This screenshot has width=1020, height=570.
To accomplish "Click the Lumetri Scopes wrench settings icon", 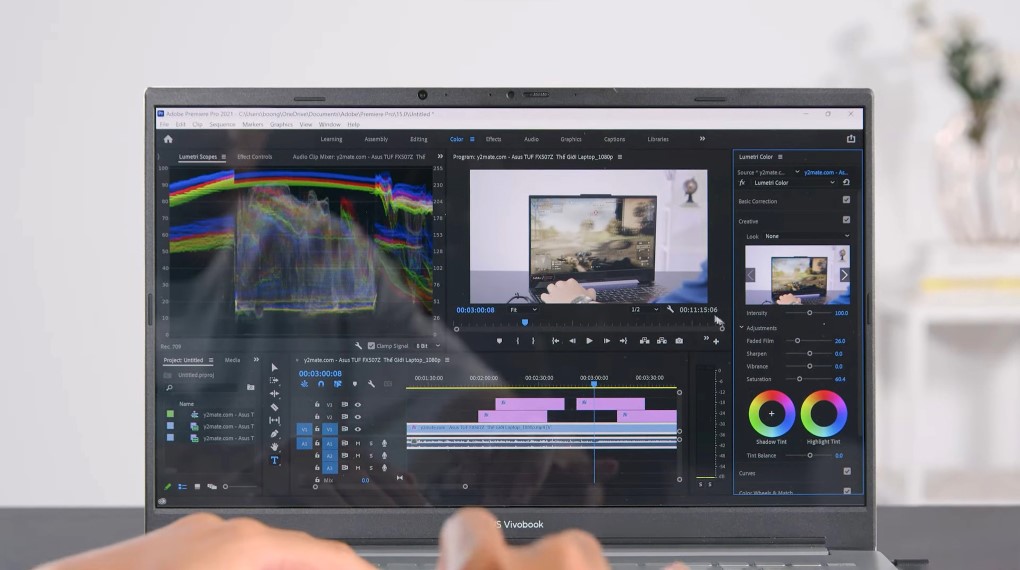I will coord(358,346).
